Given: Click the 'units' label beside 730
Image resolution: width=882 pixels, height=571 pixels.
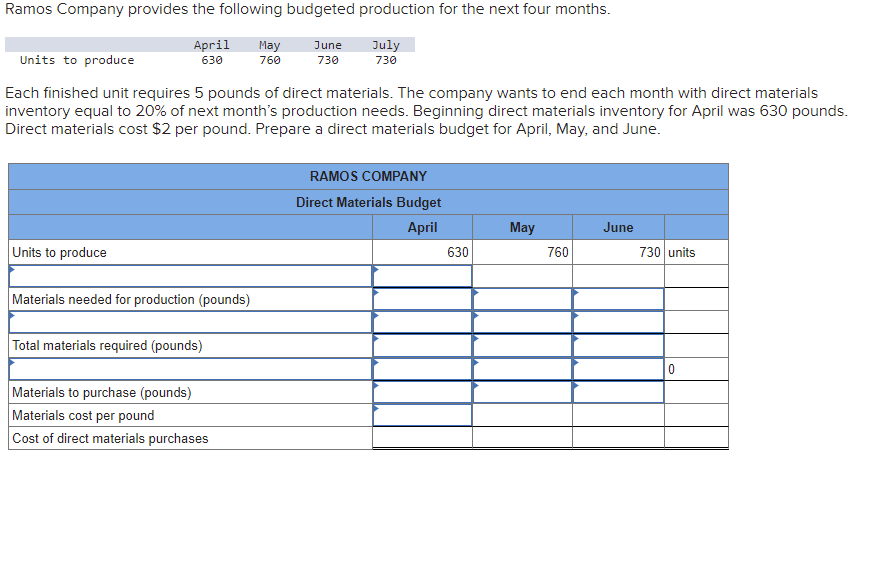Looking at the screenshot, I should (682, 253).
